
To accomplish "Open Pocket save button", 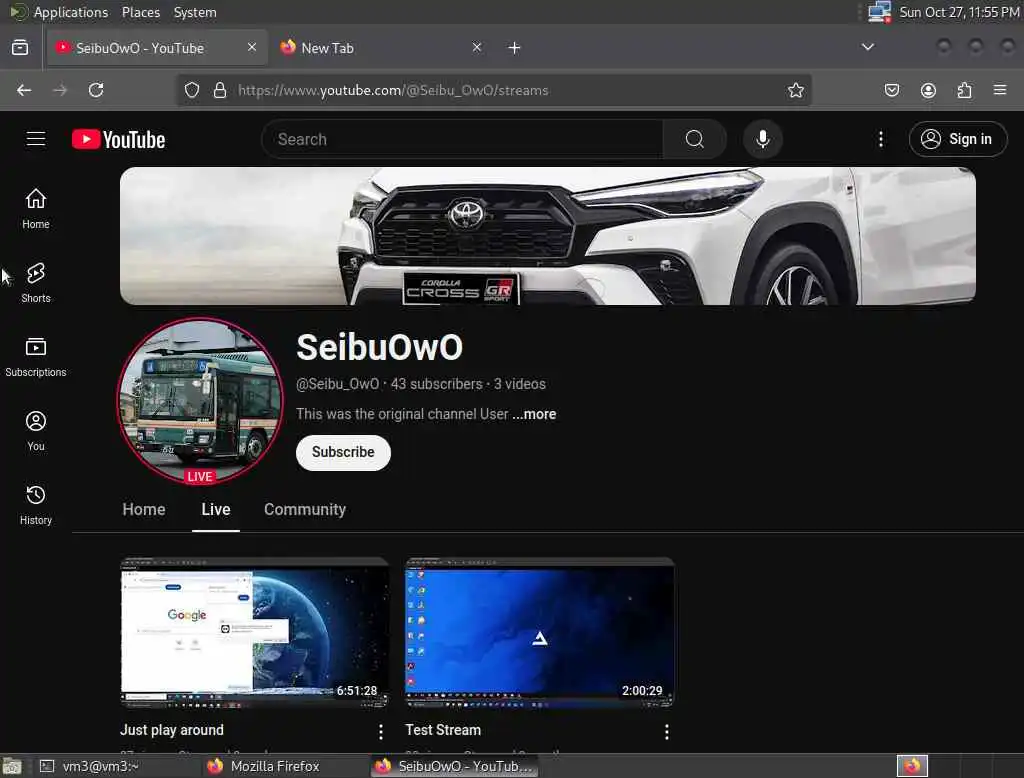I will (x=891, y=90).
